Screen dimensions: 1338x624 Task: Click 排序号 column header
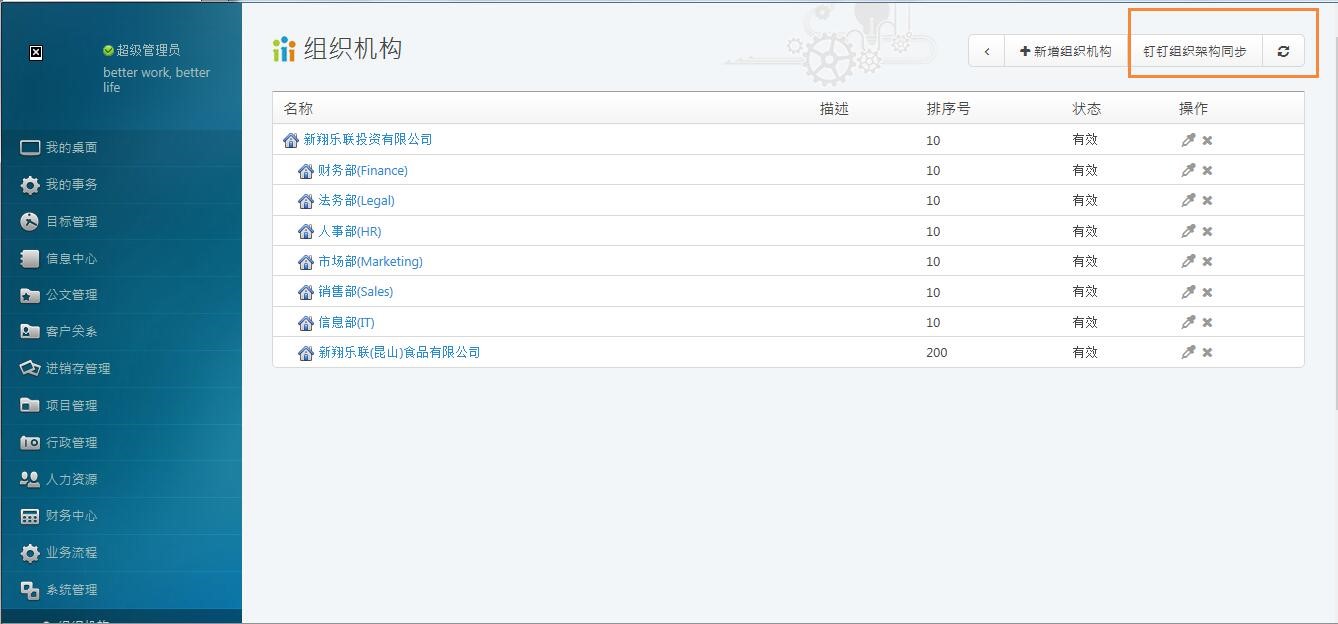point(948,108)
